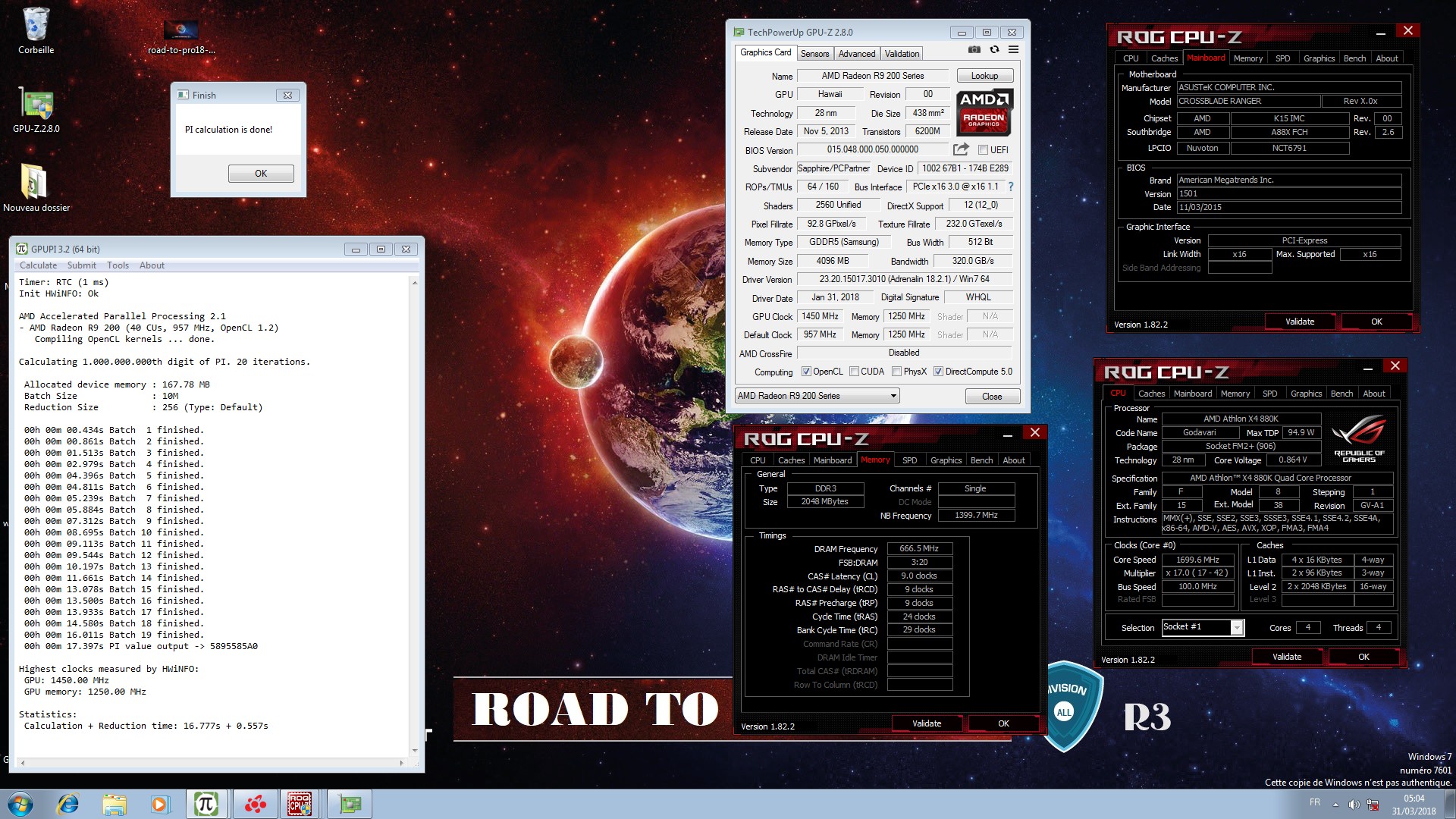This screenshot has height=819, width=1456.
Task: Click the GPU-Z screenshot camera icon
Action: pyautogui.click(x=974, y=50)
